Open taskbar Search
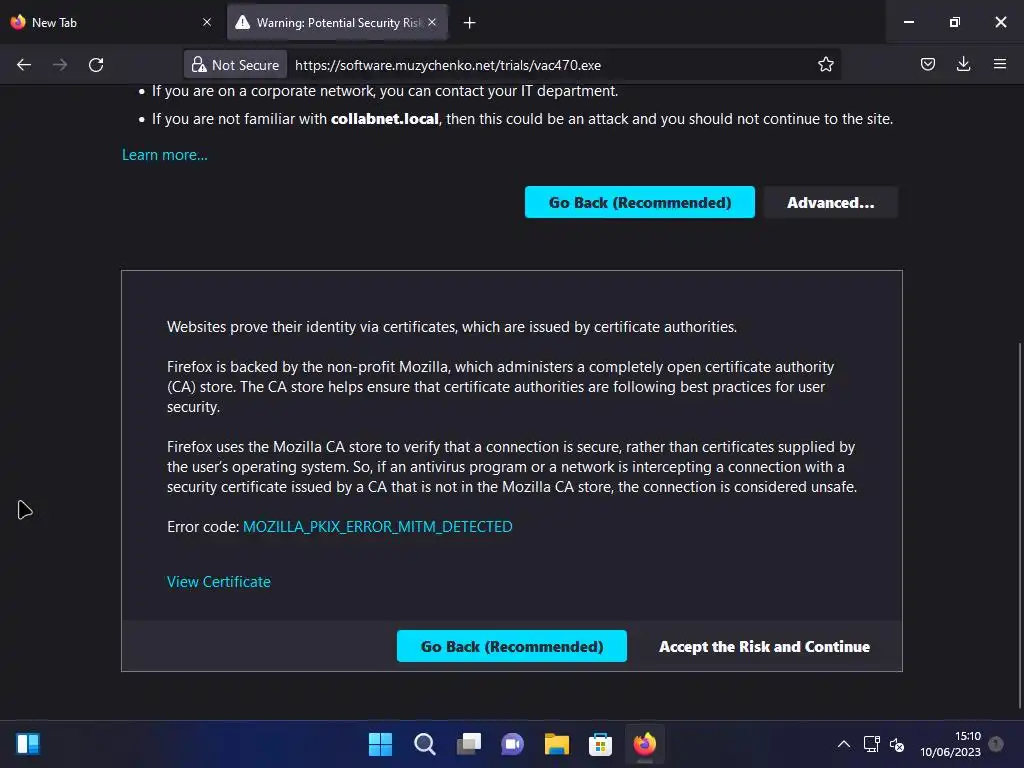The height and width of the screenshot is (768, 1024). click(424, 744)
